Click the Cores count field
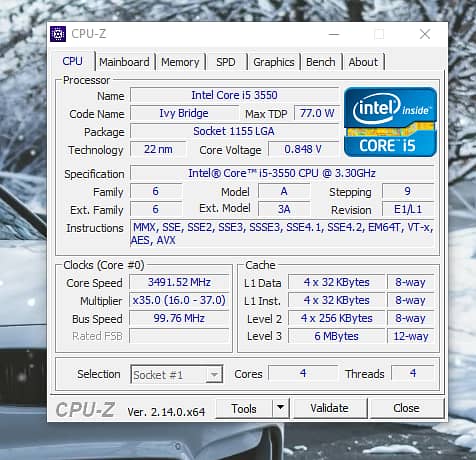This screenshot has width=476, height=460. [x=303, y=373]
